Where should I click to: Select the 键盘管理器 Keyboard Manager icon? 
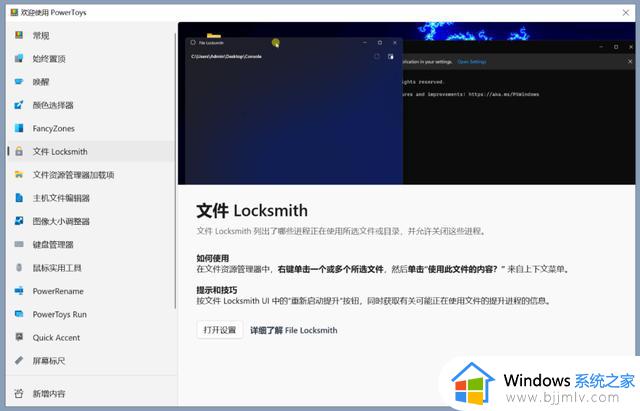[19, 244]
